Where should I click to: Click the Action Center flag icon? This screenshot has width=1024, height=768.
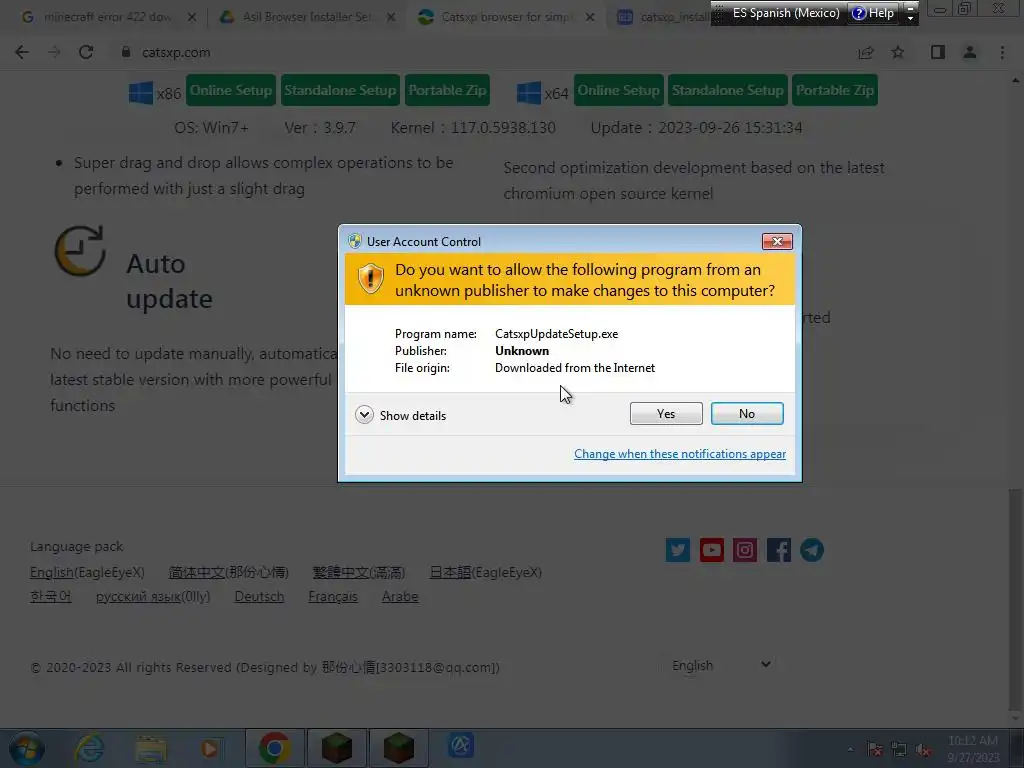coord(875,750)
